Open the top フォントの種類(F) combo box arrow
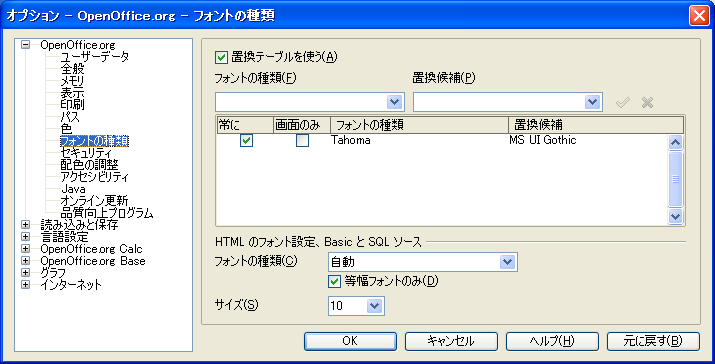This screenshot has width=715, height=364. pos(394,102)
